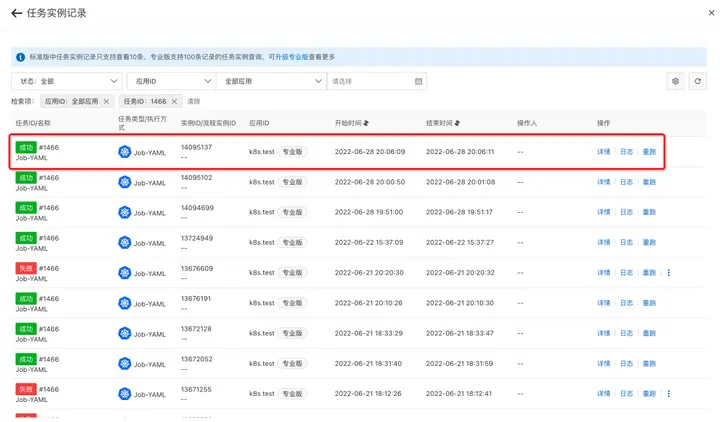Open the settings gear icon above table
This screenshot has width=720, height=422.
pyautogui.click(x=676, y=81)
